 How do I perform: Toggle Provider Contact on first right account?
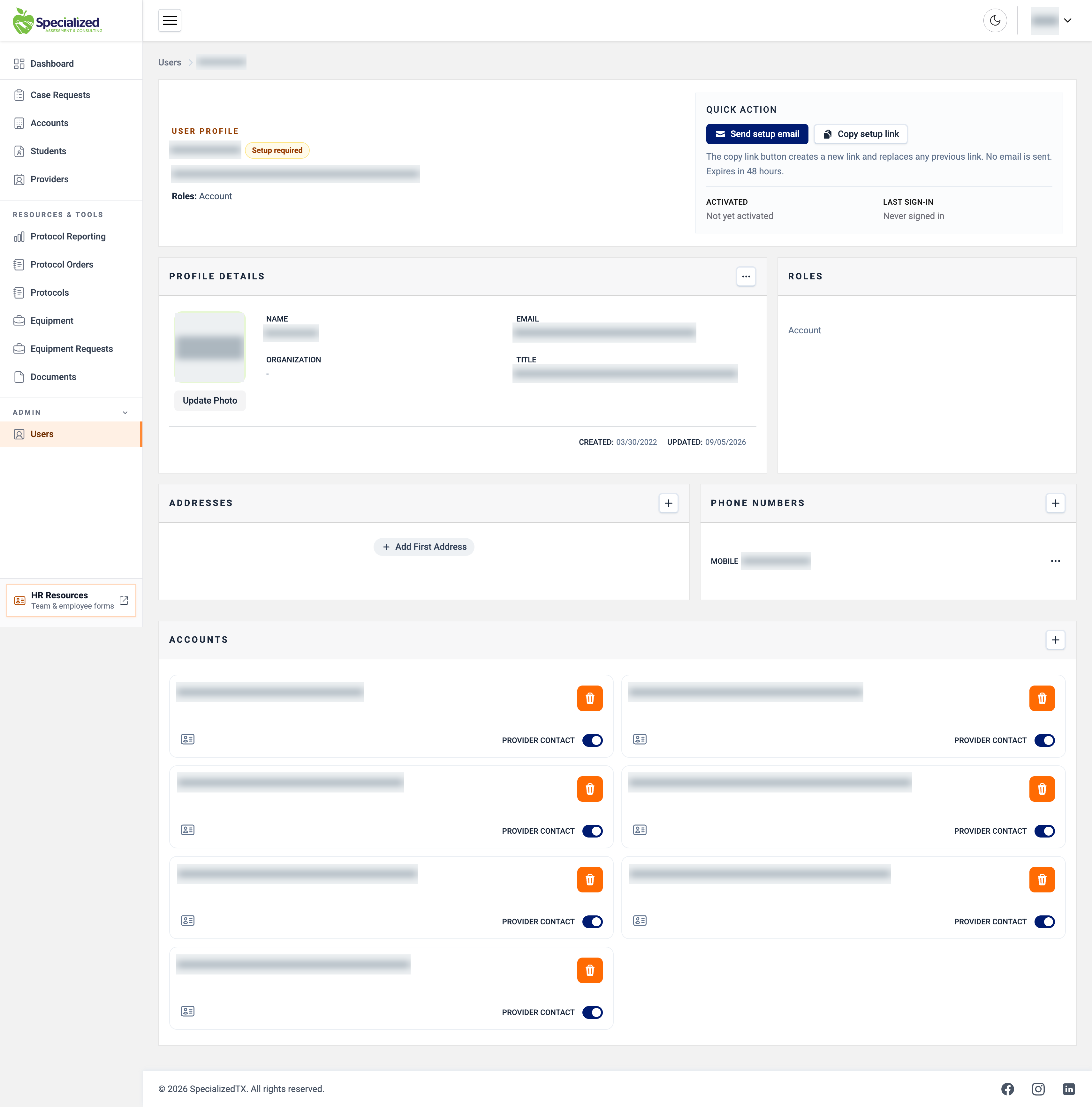pyautogui.click(x=1044, y=740)
